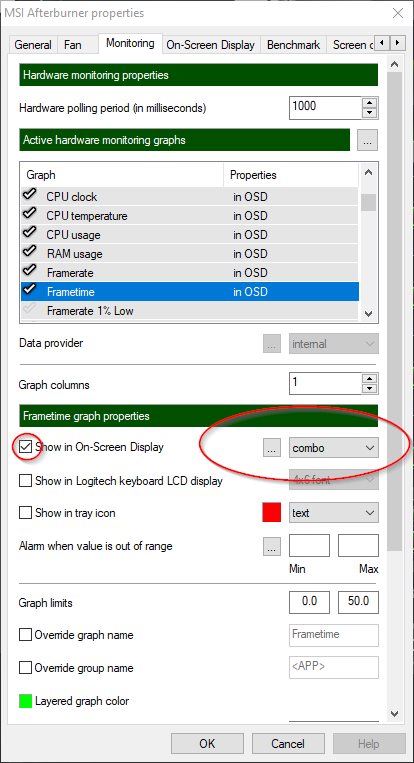Click the Cancel button
This screenshot has width=414, height=763.
coord(288,744)
